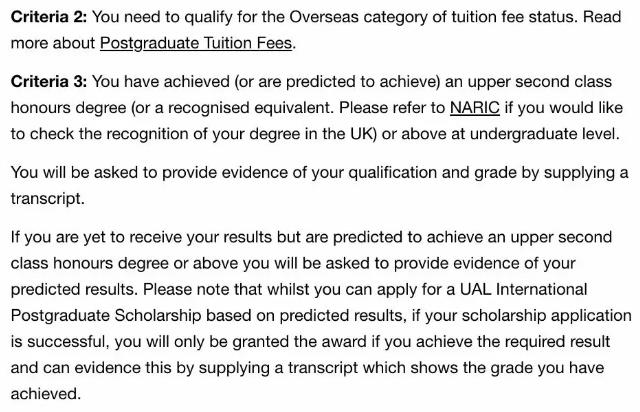Click the bold Criteria 3 heading
The image size is (640, 412).
coord(49,82)
